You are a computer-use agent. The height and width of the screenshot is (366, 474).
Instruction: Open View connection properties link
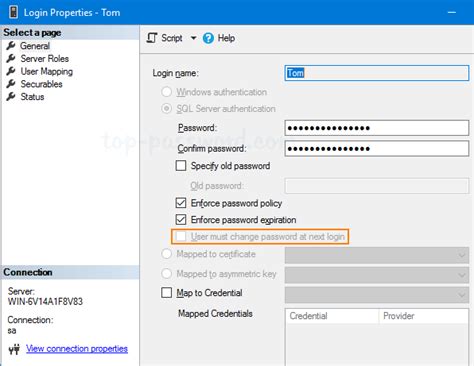tap(77, 349)
